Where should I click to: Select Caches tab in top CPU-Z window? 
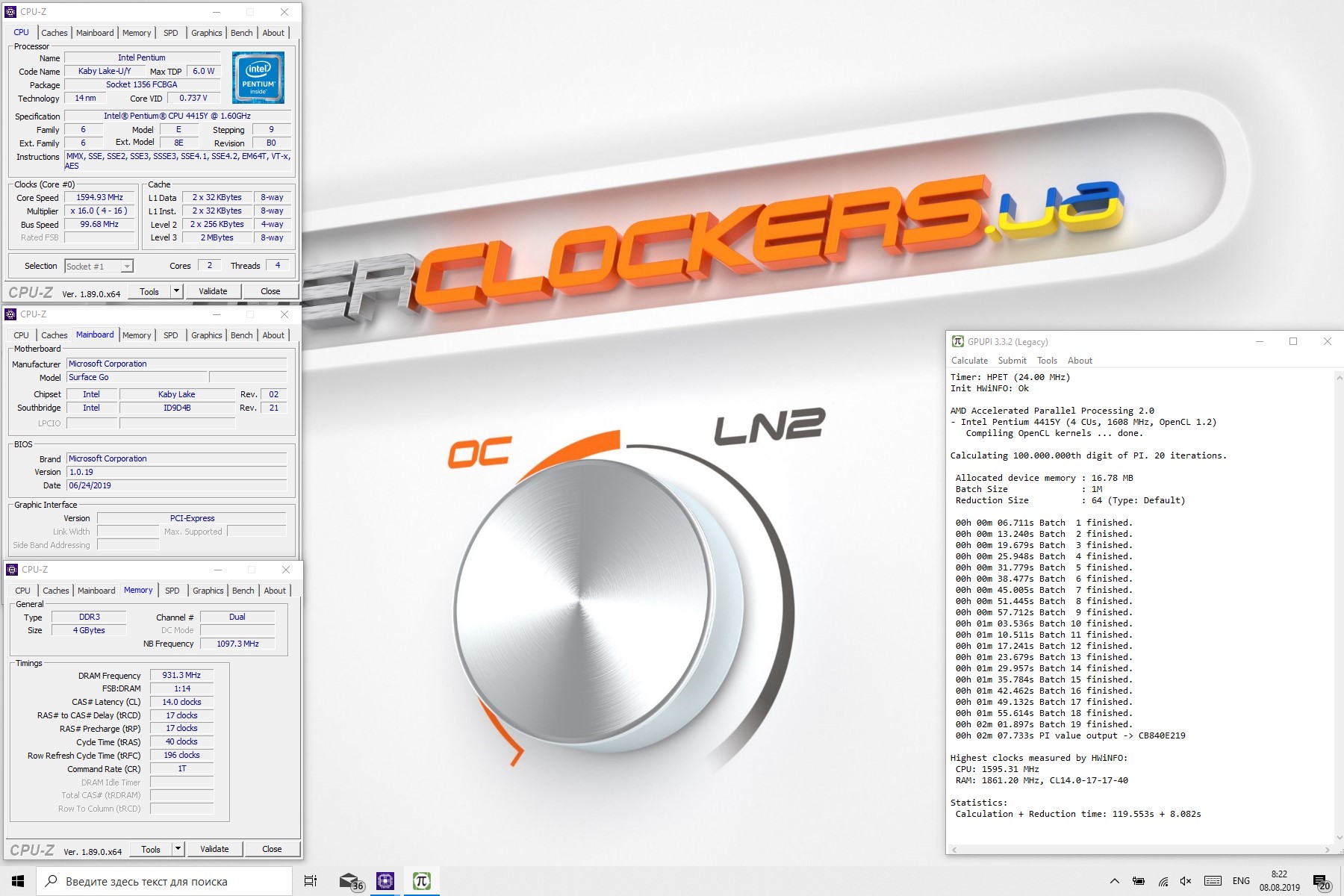tap(55, 33)
